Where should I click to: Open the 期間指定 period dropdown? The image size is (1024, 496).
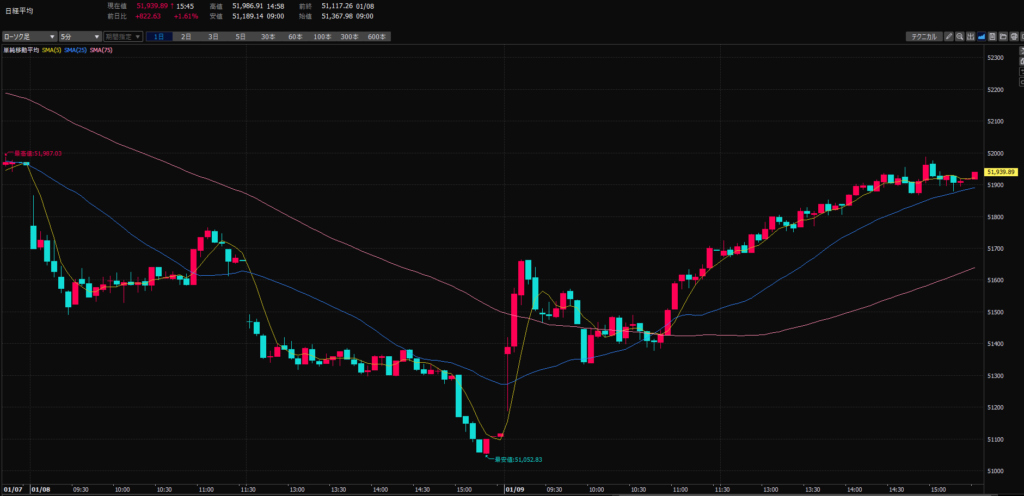click(x=122, y=36)
